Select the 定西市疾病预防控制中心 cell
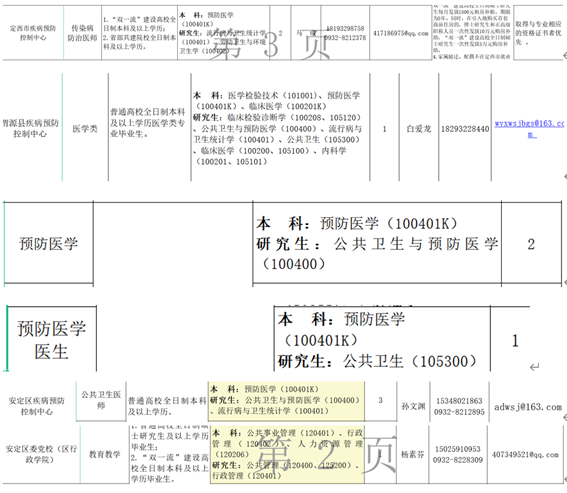 click(x=33, y=33)
